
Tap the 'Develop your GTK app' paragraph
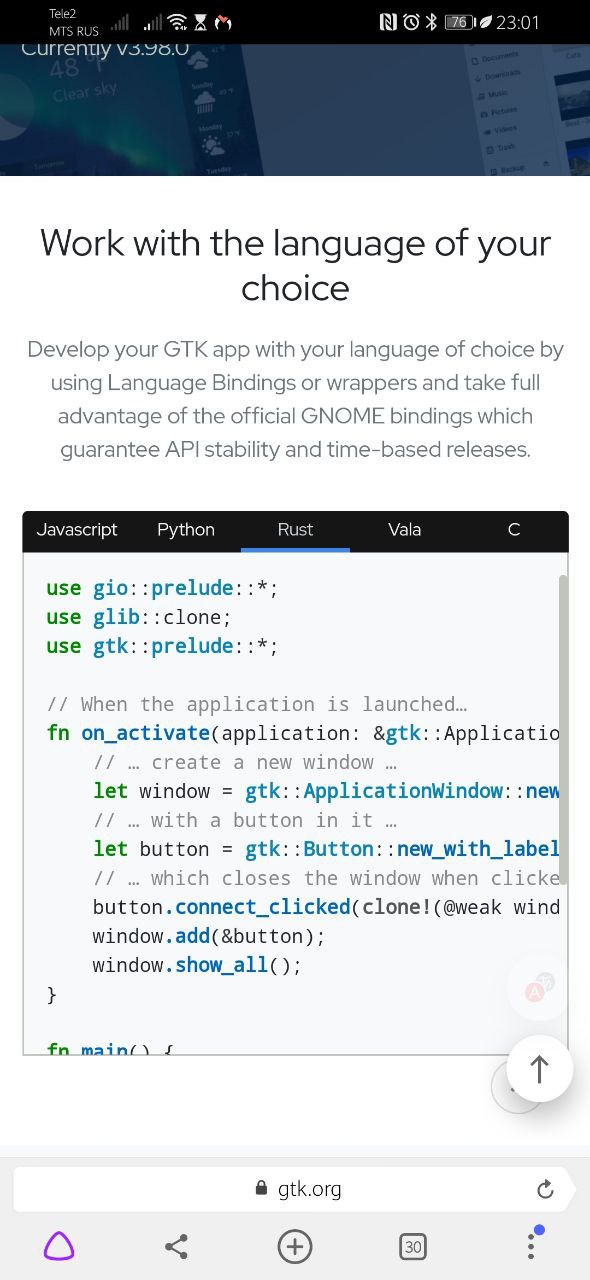(295, 399)
